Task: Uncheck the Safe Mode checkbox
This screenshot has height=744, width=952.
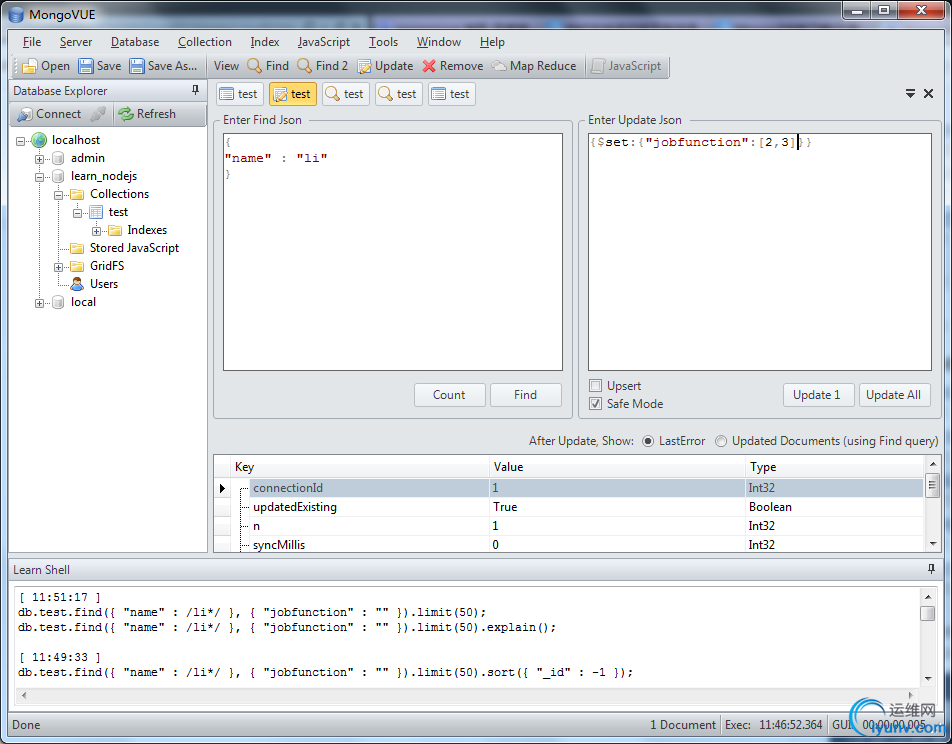Action: (596, 404)
